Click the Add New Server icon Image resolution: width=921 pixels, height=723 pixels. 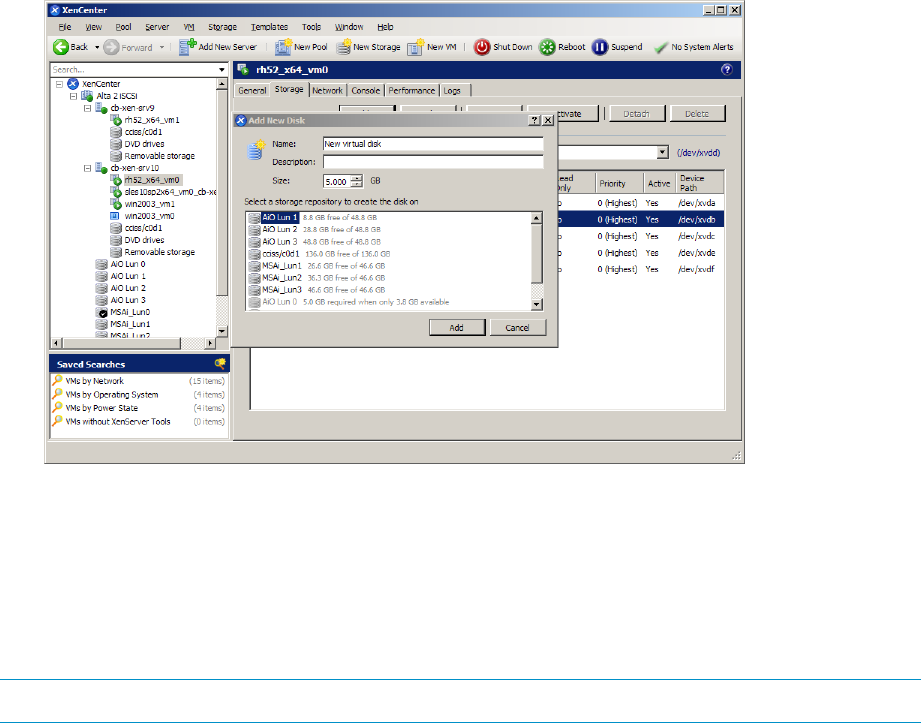[187, 47]
